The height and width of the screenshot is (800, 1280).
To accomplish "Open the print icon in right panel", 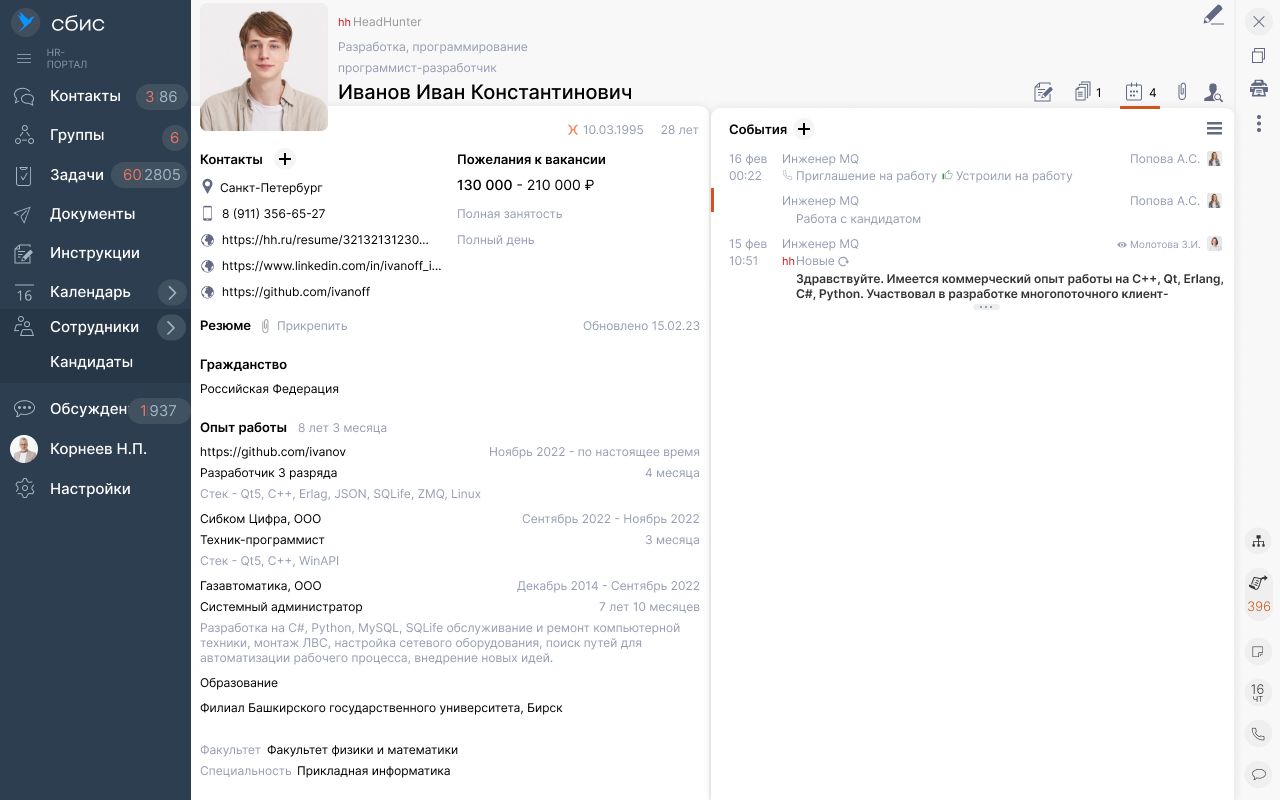I will pyautogui.click(x=1259, y=89).
